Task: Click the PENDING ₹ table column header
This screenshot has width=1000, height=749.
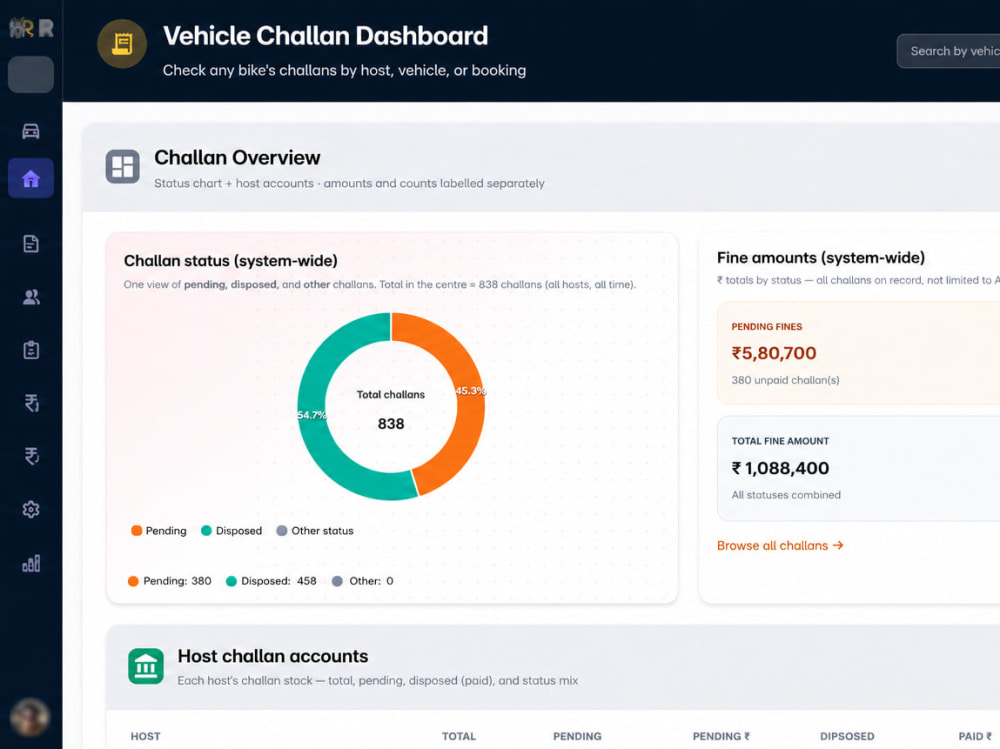Action: 721,736
